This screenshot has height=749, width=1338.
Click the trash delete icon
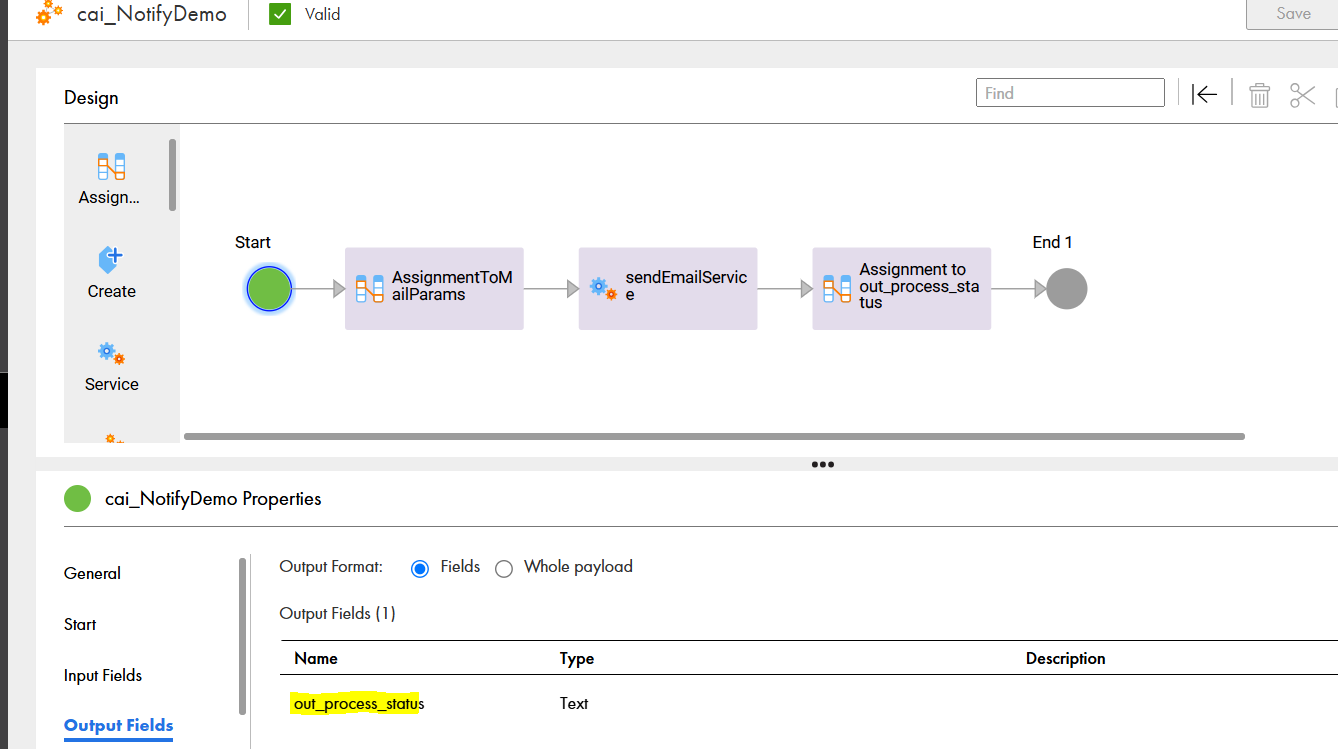[1259, 95]
